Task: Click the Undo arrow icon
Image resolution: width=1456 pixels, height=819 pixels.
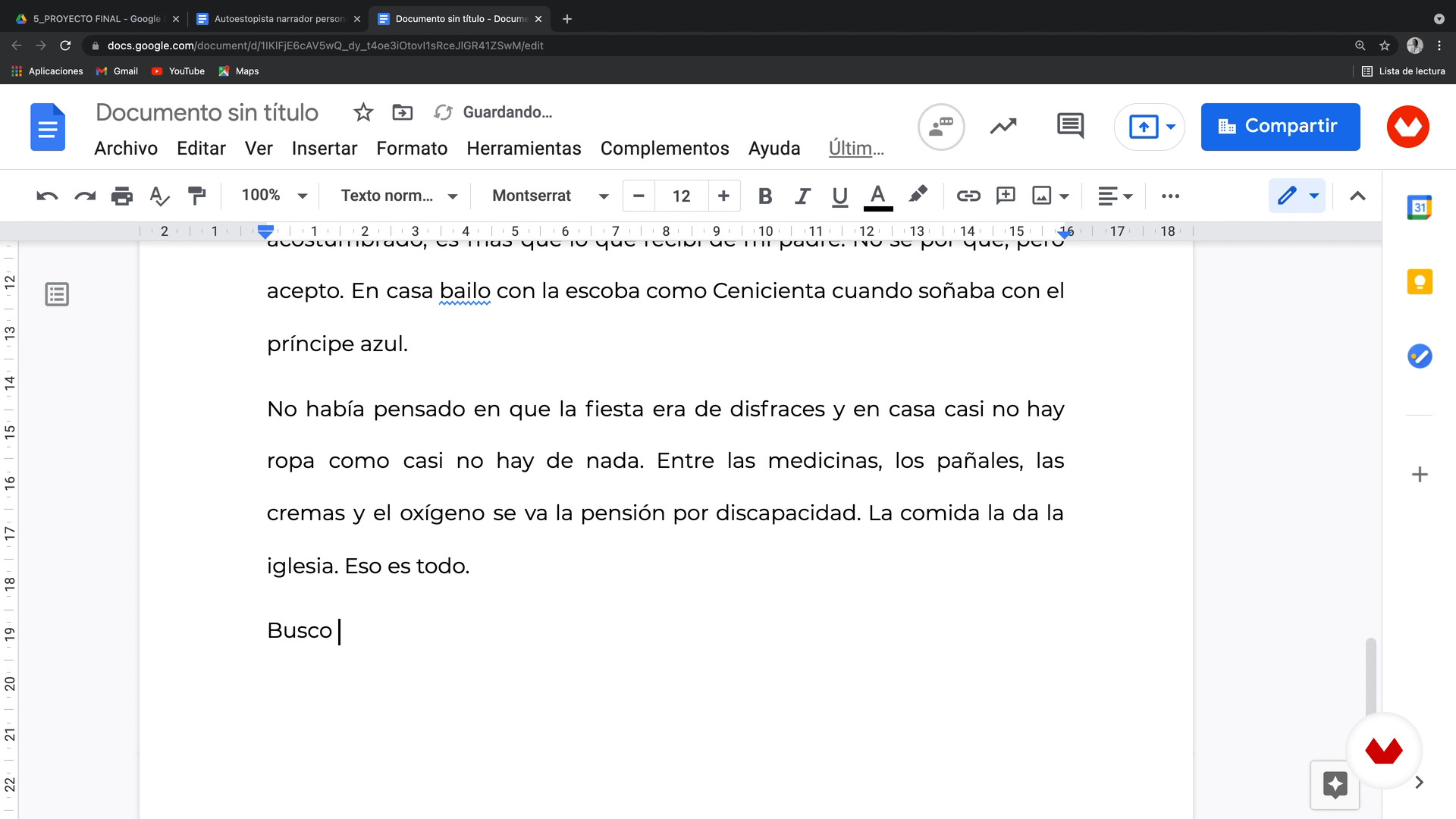Action: pos(47,196)
